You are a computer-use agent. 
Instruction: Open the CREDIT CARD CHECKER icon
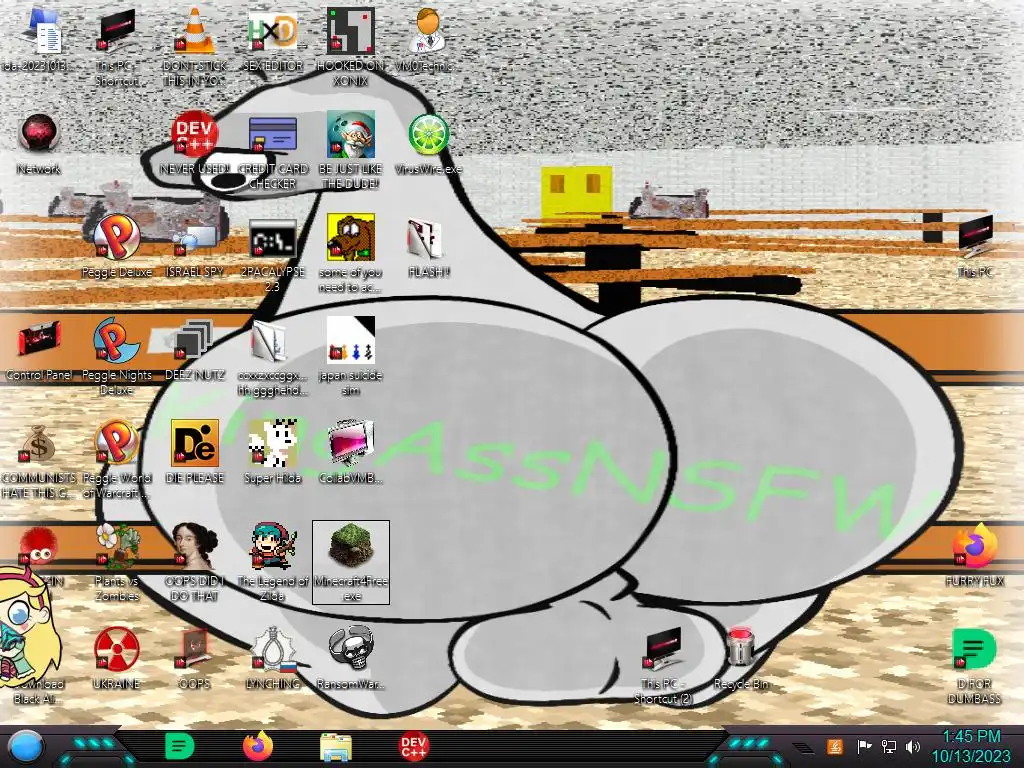coord(273,151)
